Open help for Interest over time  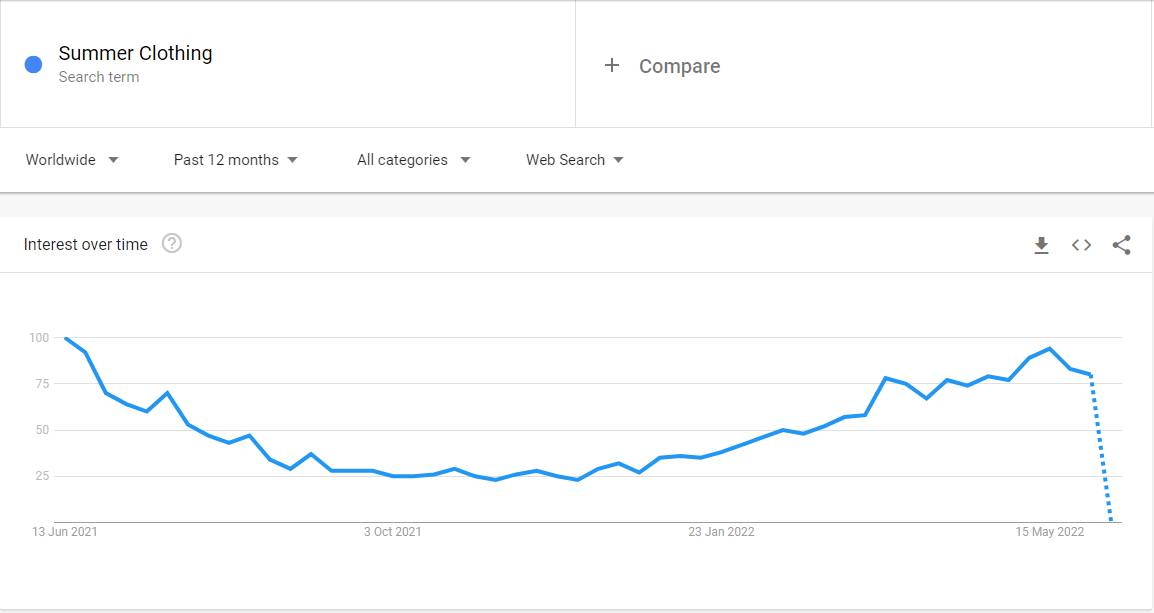171,244
